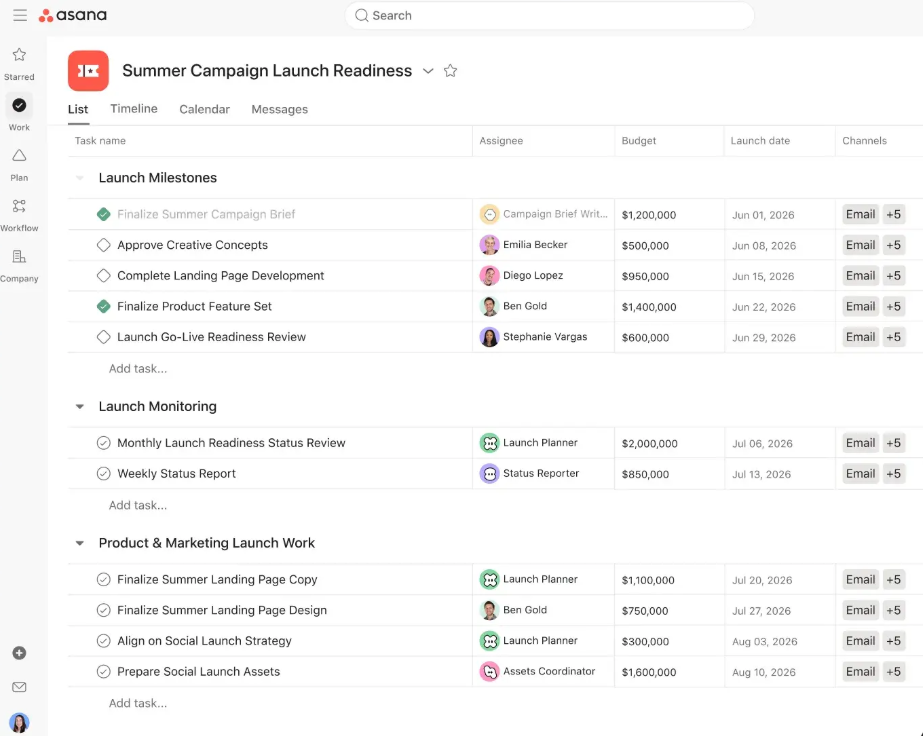
Task: Open the inbox envelope icon
Action: 19,687
